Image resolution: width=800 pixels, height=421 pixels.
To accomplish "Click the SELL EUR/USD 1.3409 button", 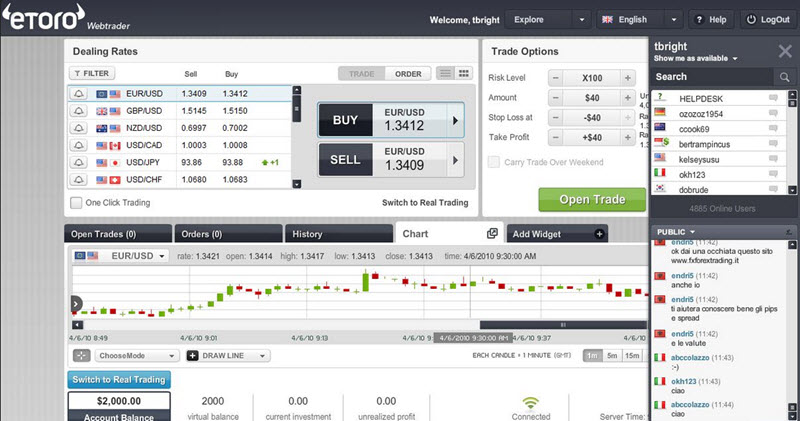I will click(x=391, y=160).
